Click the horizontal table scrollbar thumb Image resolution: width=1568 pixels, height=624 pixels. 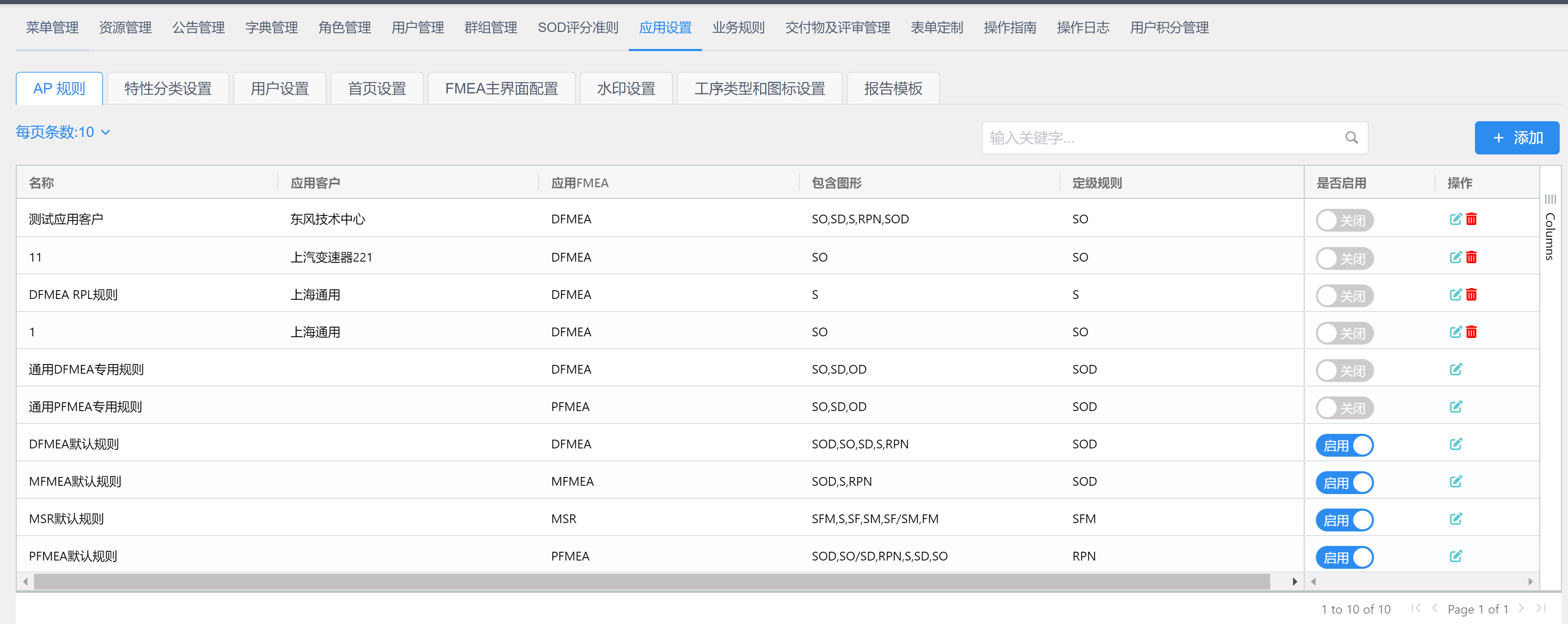[652, 581]
